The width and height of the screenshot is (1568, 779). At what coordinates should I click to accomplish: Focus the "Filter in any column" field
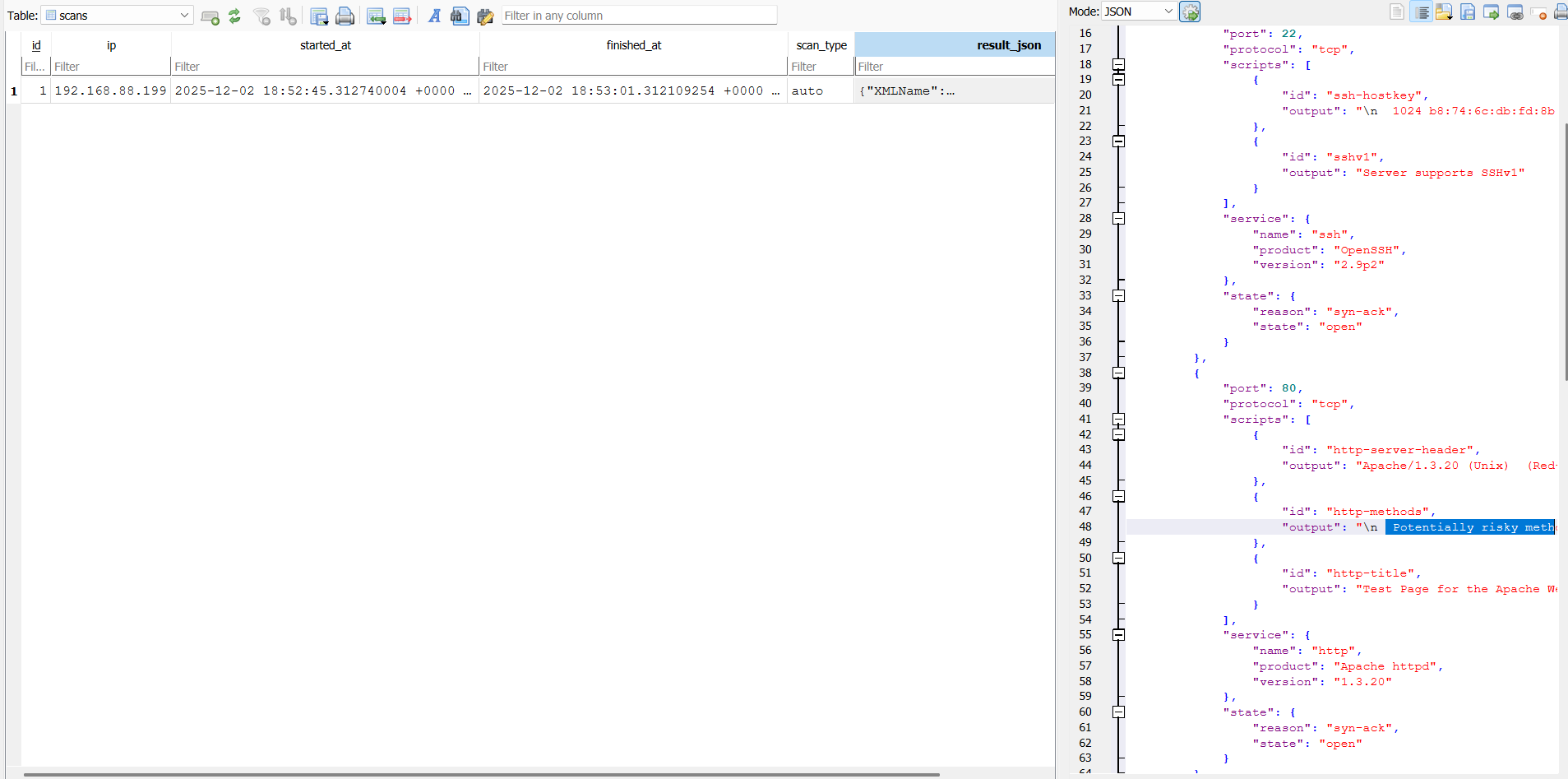pos(639,16)
